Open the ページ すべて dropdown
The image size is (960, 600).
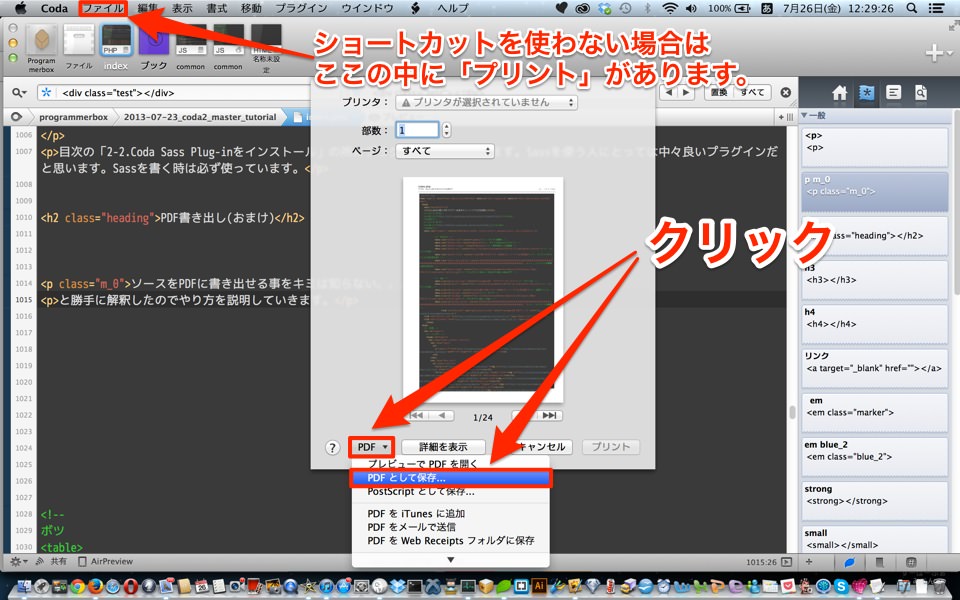[x=444, y=151]
